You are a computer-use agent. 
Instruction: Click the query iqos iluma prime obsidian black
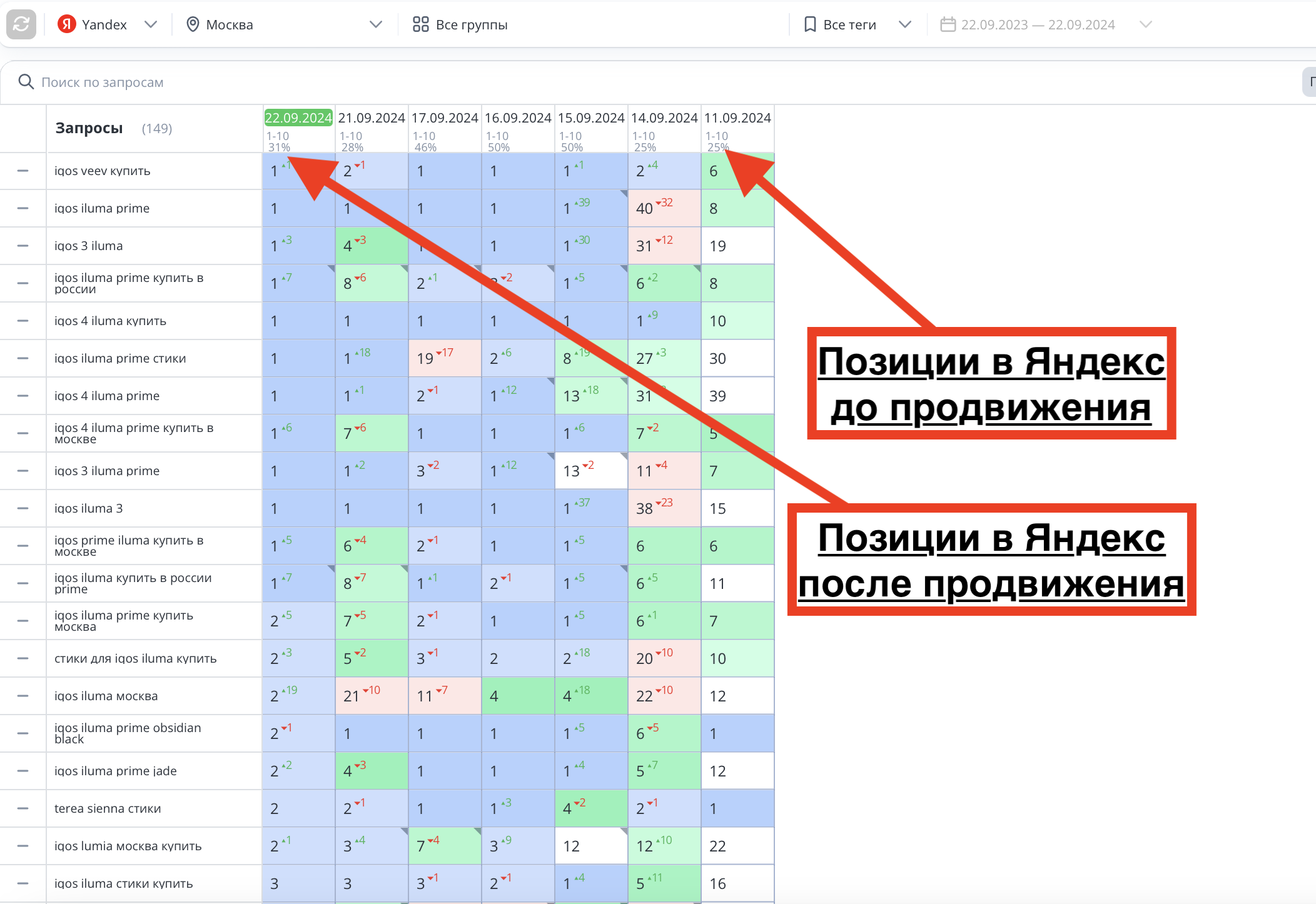pos(128,733)
